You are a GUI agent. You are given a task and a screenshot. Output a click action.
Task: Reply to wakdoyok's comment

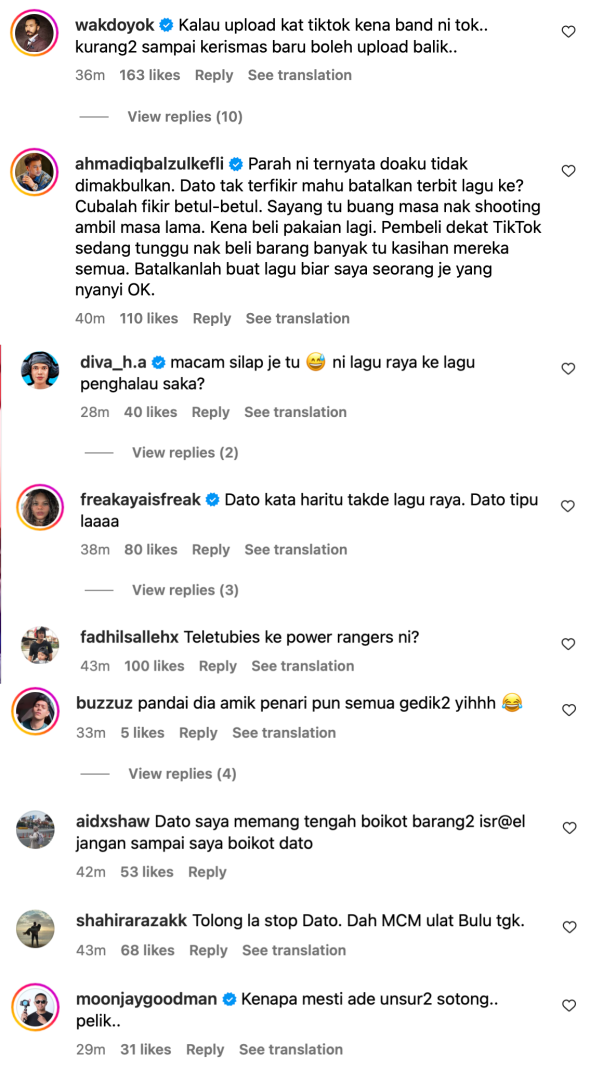click(214, 75)
